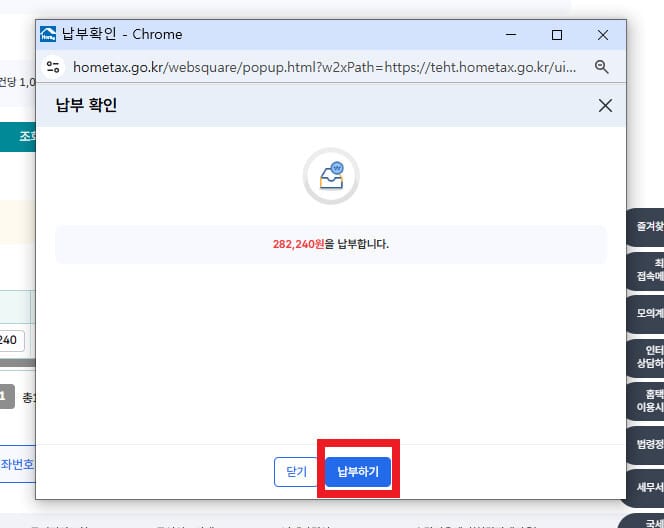Click the amount field ending 240 in background
The width and height of the screenshot is (664, 528).
(x=12, y=340)
